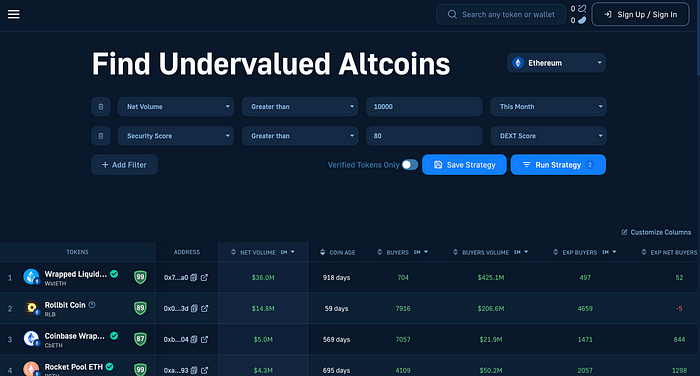Click Wrapped Liquid net volume $36.0M
700x376 pixels.
263,277
